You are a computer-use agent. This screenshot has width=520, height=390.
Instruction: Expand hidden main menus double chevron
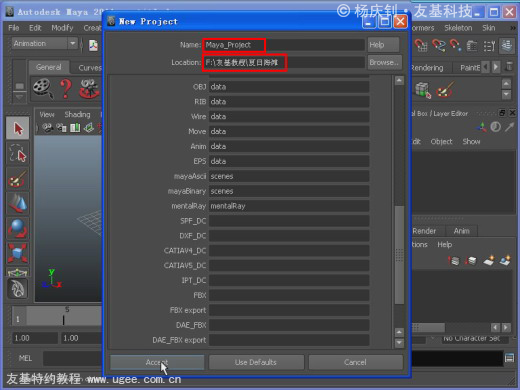[x=512, y=28]
